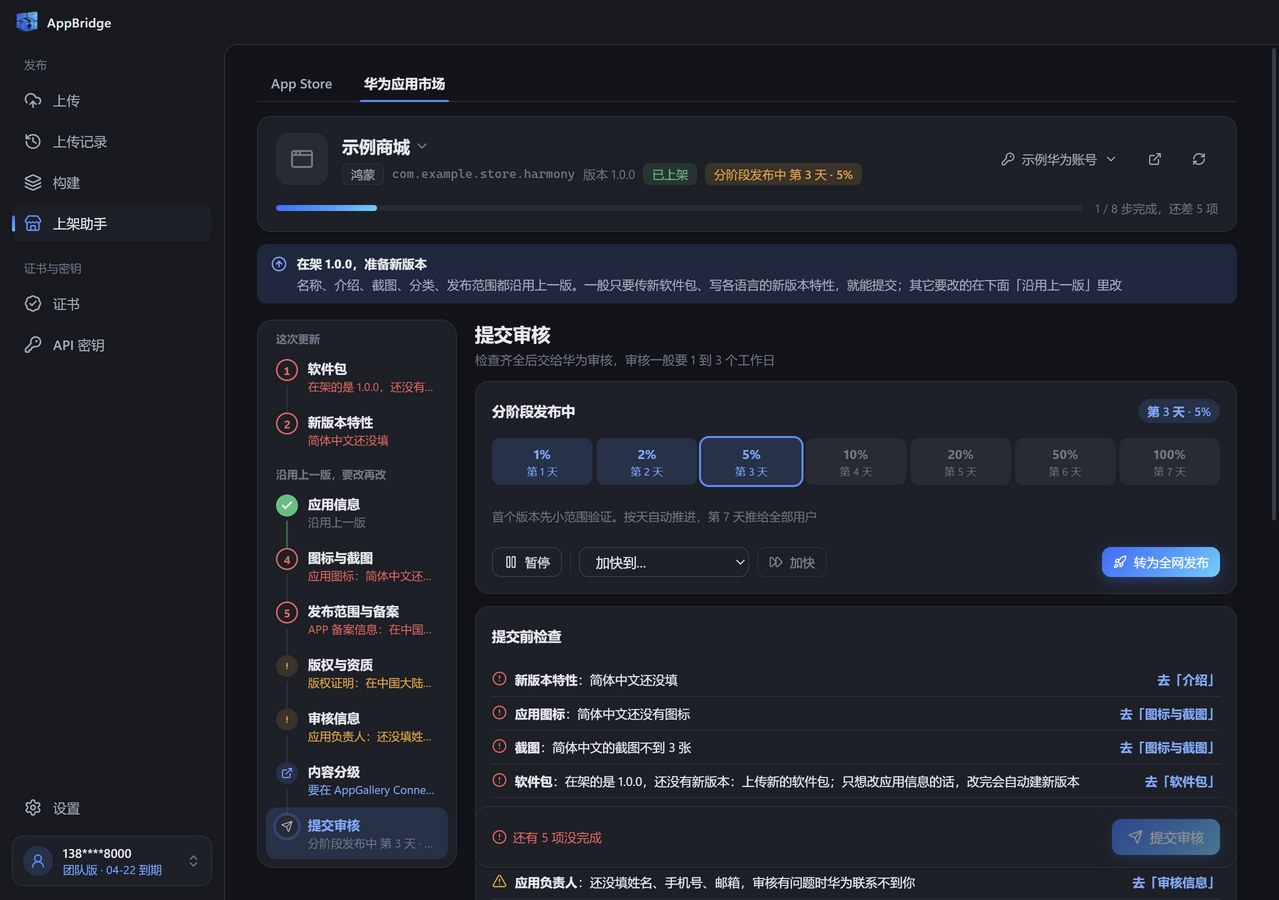Follow 去「图标与截图」 link for 截图
This screenshot has width=1279, height=900.
pyautogui.click(x=1167, y=747)
